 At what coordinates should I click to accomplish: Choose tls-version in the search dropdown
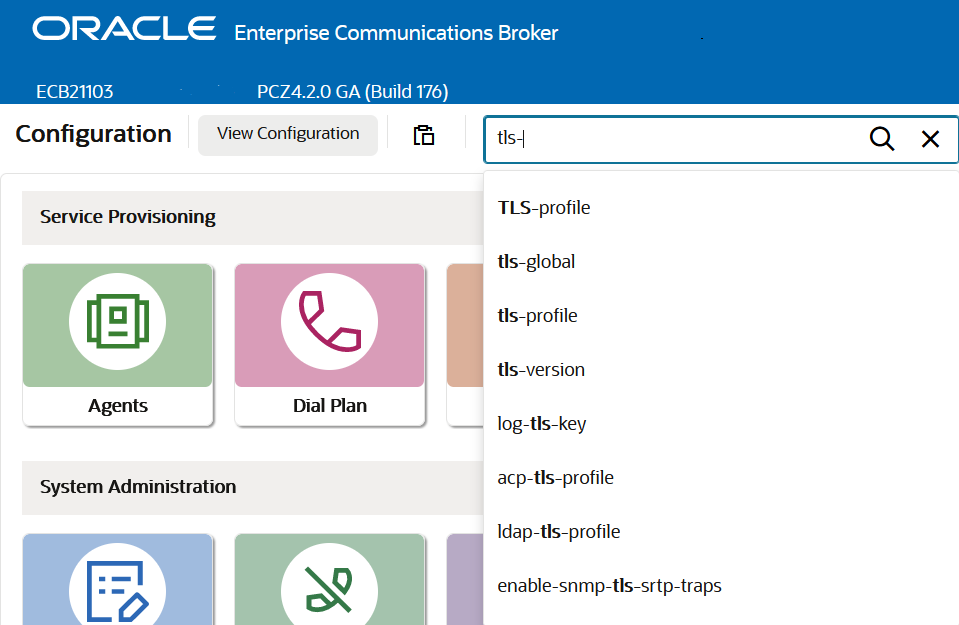point(541,369)
